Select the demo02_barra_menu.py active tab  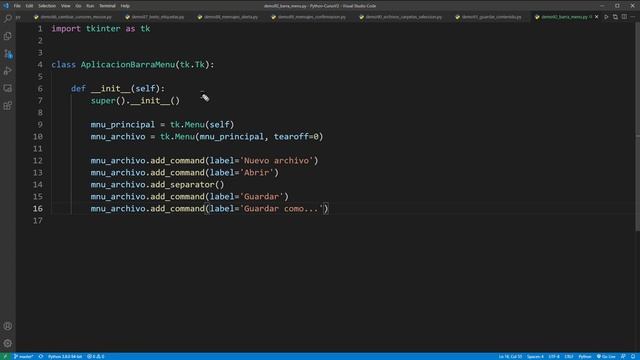[564, 17]
